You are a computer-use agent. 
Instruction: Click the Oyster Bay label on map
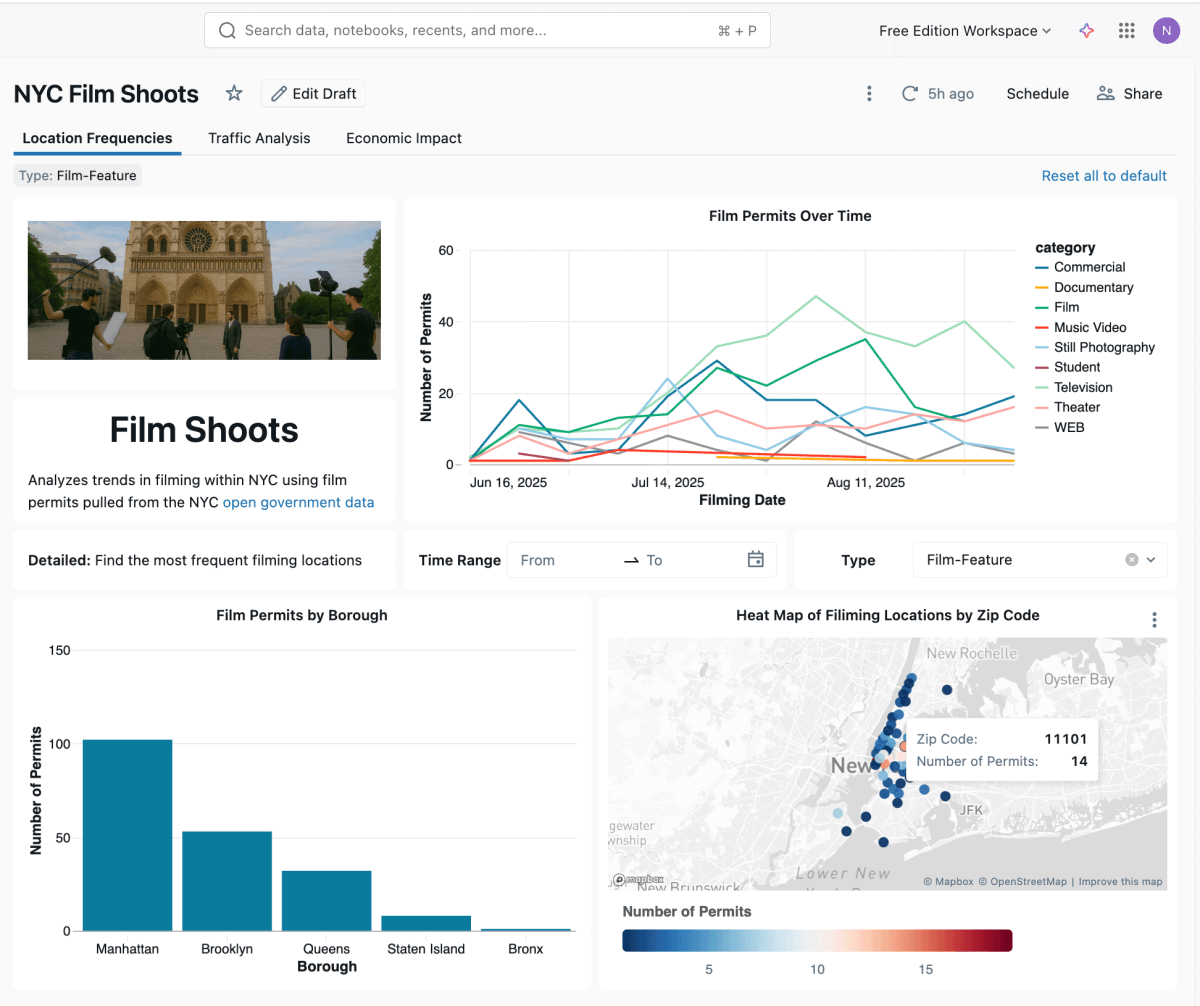click(x=1078, y=679)
